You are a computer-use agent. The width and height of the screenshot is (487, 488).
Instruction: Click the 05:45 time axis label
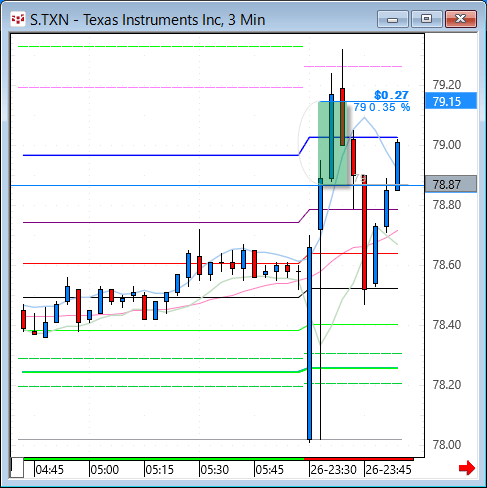click(269, 470)
